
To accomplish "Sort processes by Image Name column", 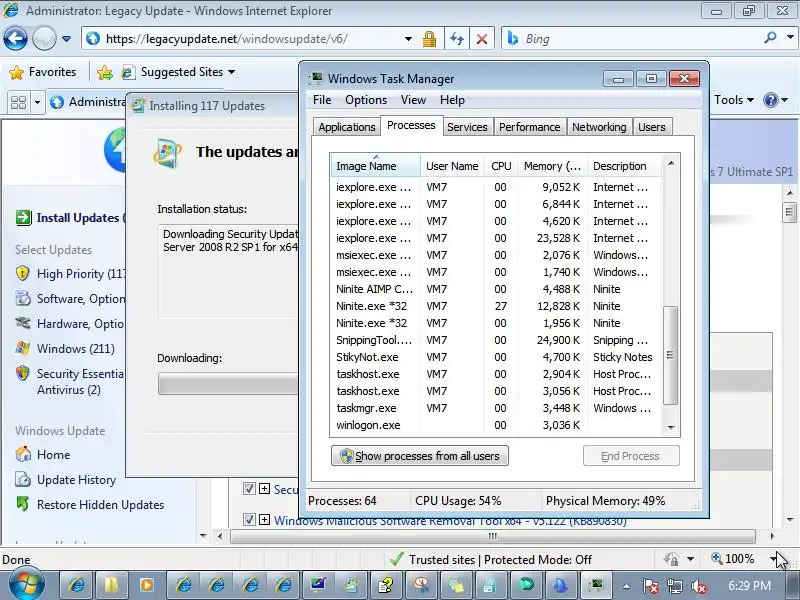I will pyautogui.click(x=376, y=166).
